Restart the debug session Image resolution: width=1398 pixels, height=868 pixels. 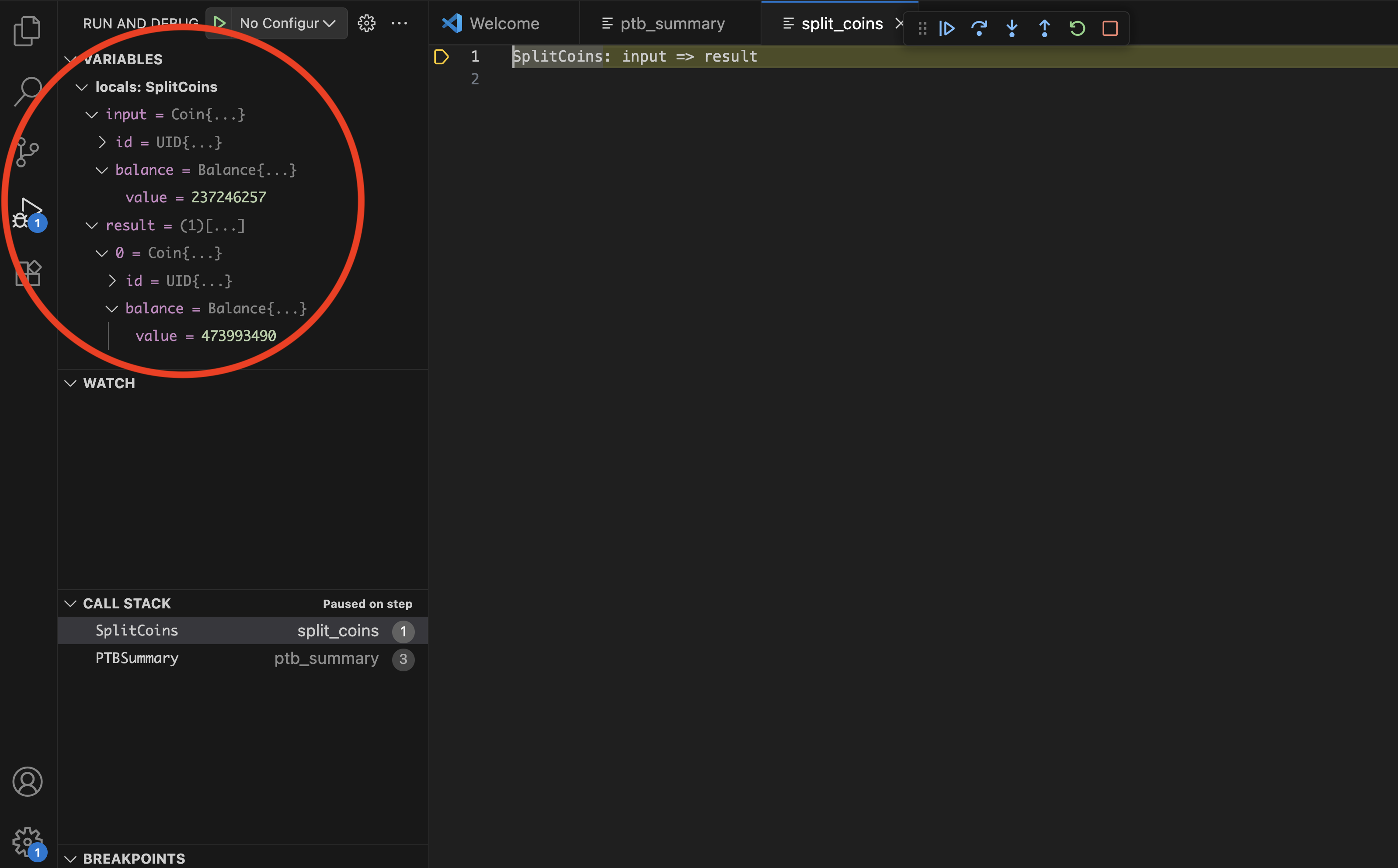(x=1077, y=28)
